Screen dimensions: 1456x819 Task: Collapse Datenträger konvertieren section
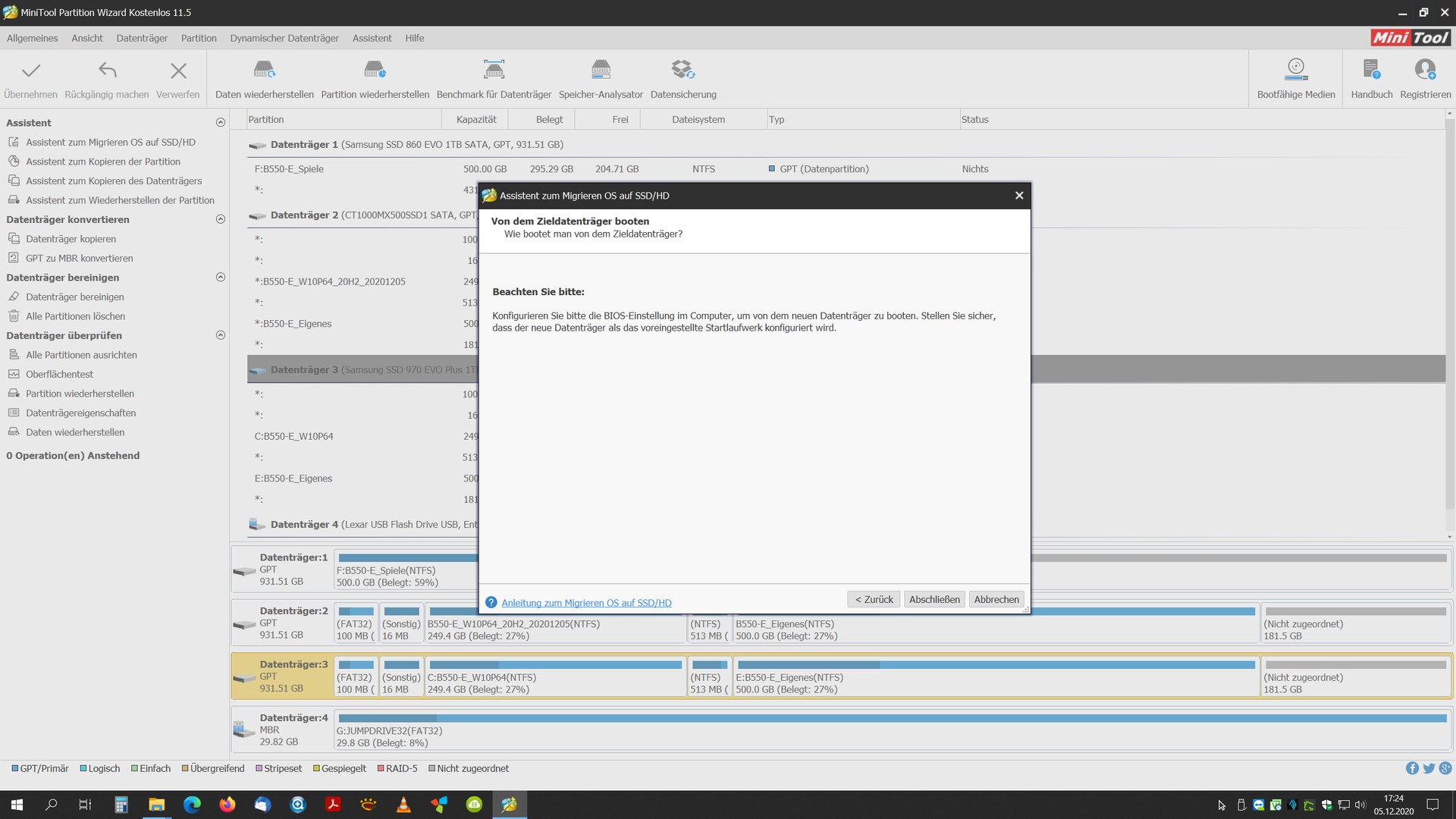tap(221, 219)
